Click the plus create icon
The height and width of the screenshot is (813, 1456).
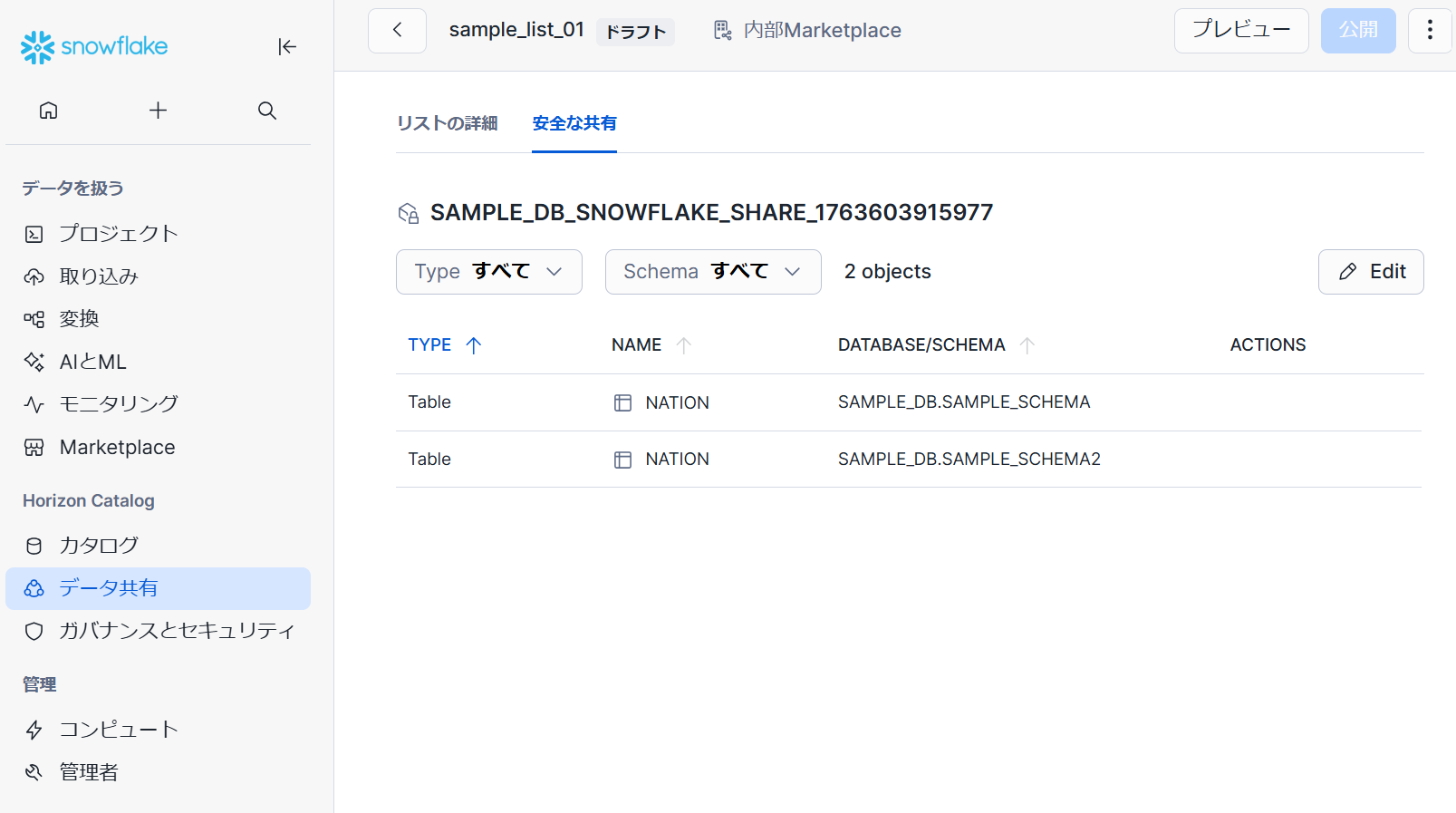click(x=158, y=111)
